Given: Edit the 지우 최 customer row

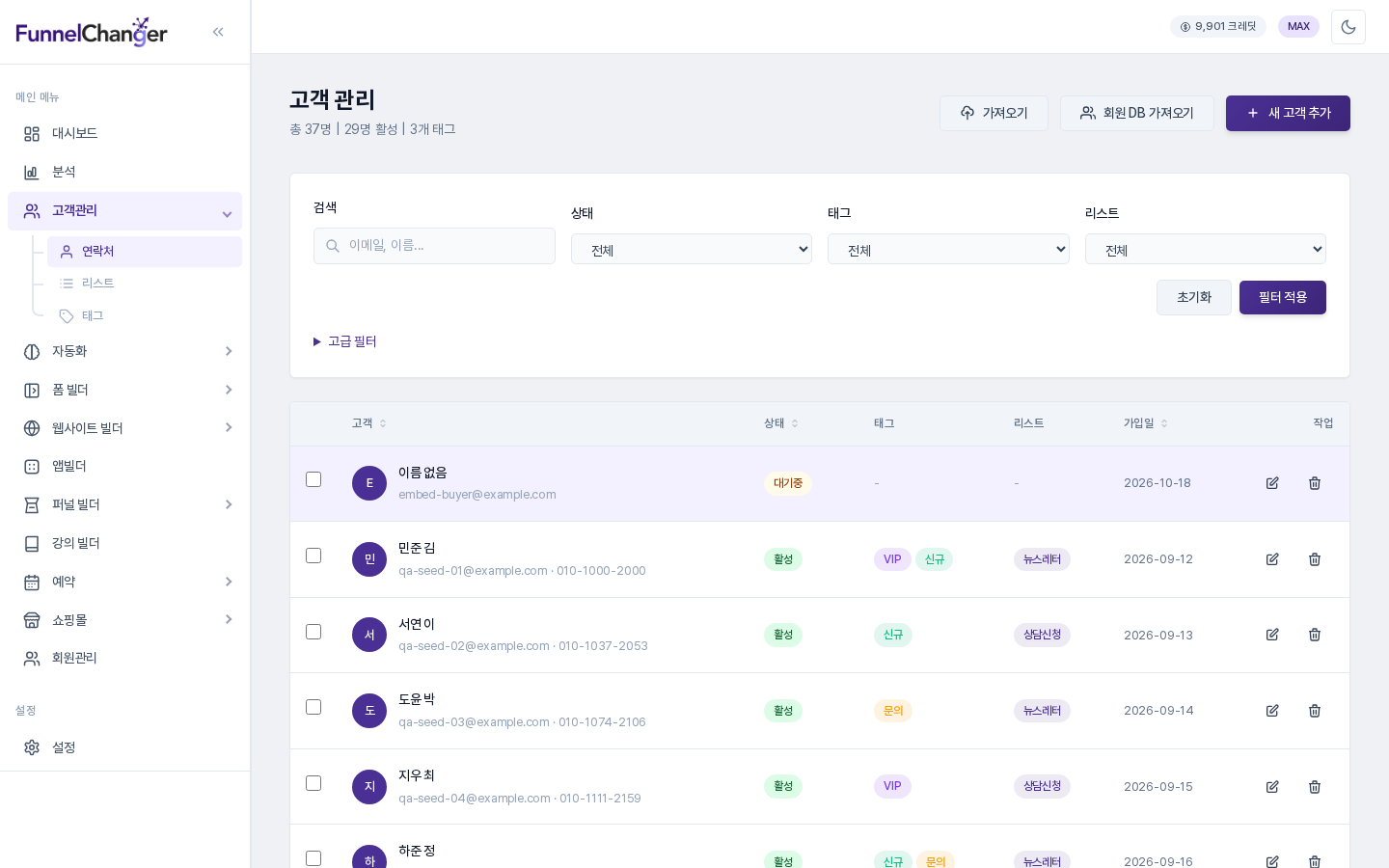Looking at the screenshot, I should [x=1272, y=787].
